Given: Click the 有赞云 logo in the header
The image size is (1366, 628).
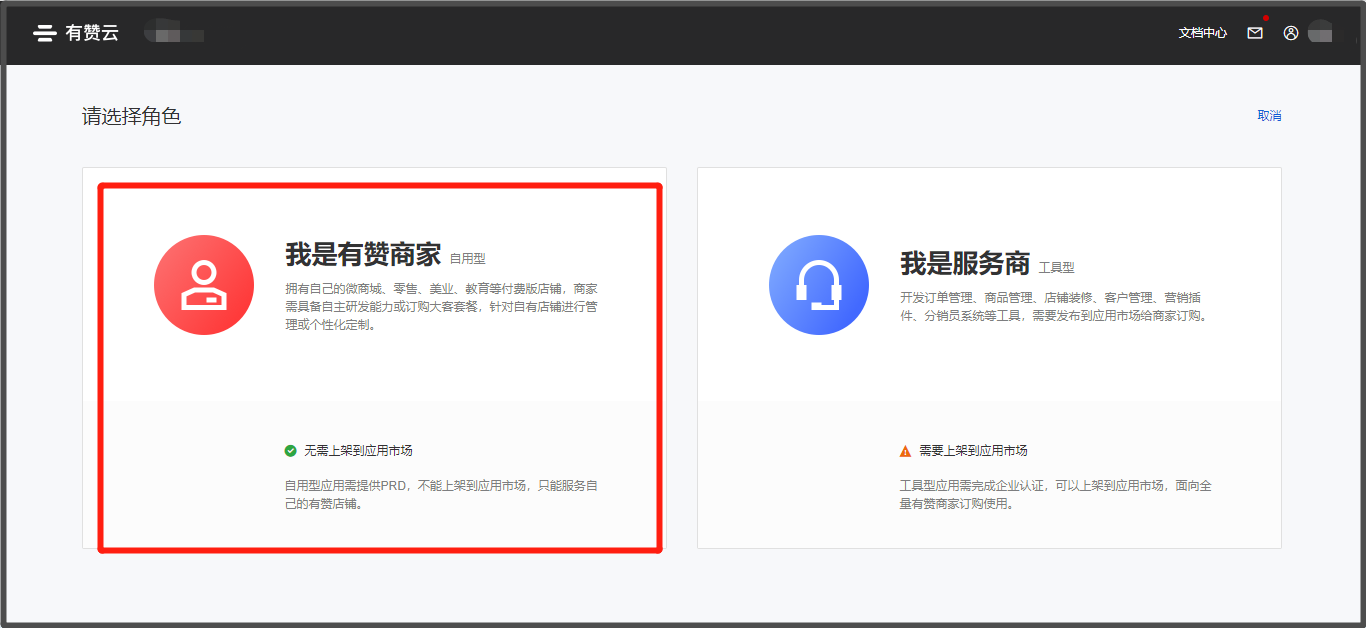Looking at the screenshot, I should pos(76,33).
